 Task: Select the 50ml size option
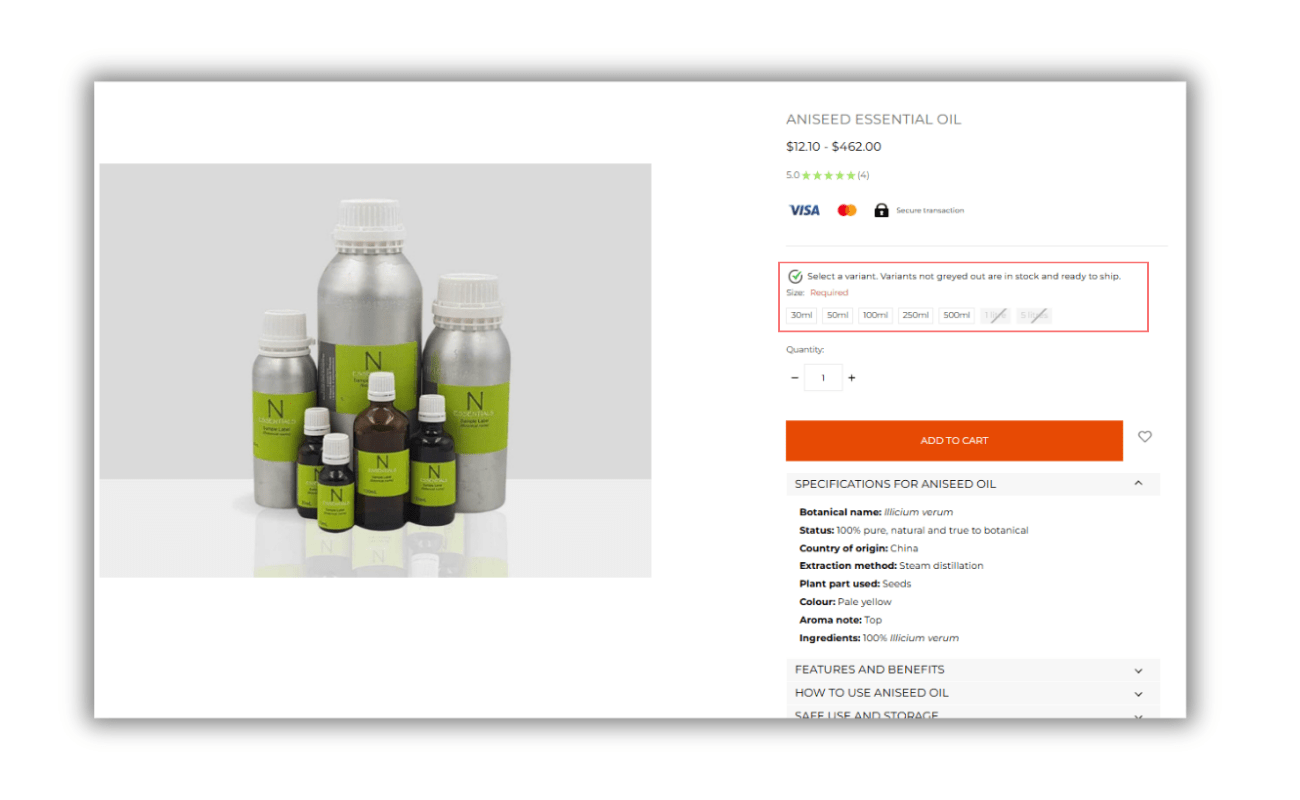(837, 315)
